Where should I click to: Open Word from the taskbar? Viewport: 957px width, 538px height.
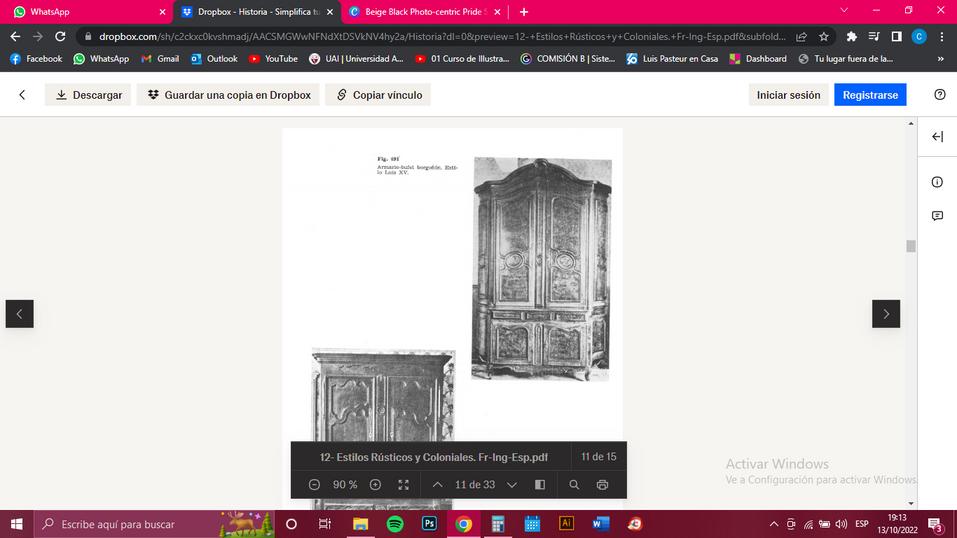601,524
